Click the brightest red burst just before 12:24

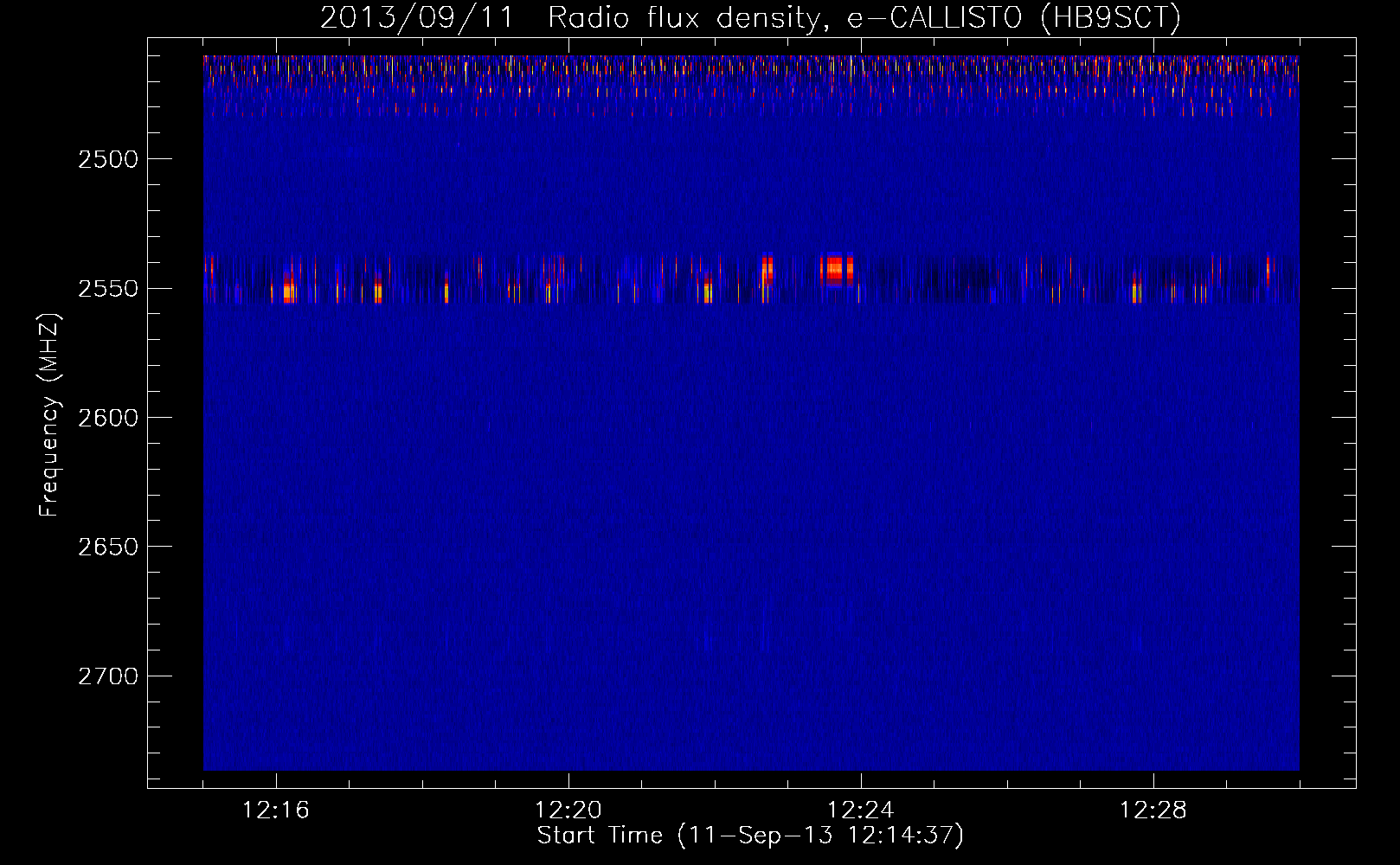(x=836, y=270)
